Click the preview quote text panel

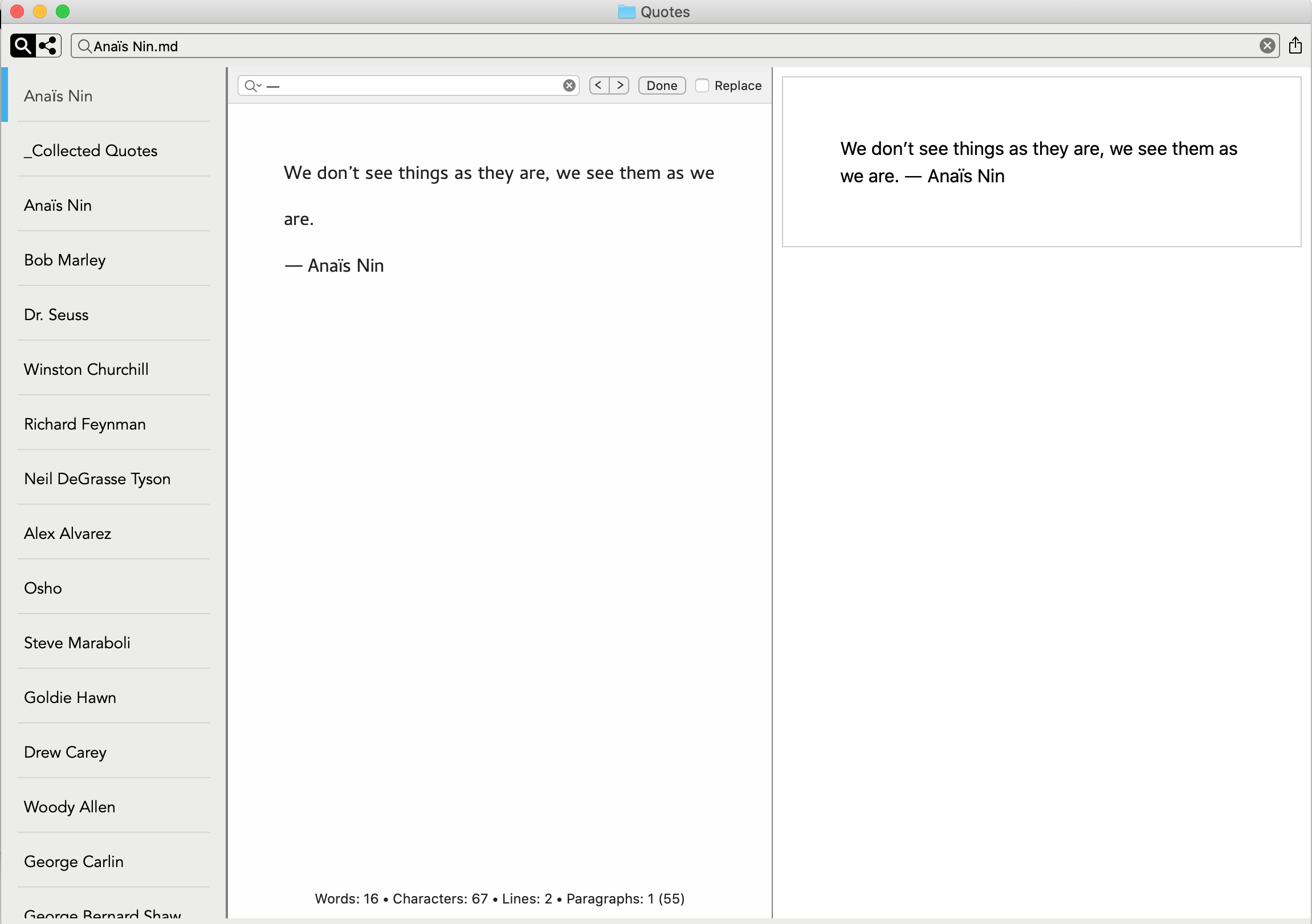click(1040, 162)
